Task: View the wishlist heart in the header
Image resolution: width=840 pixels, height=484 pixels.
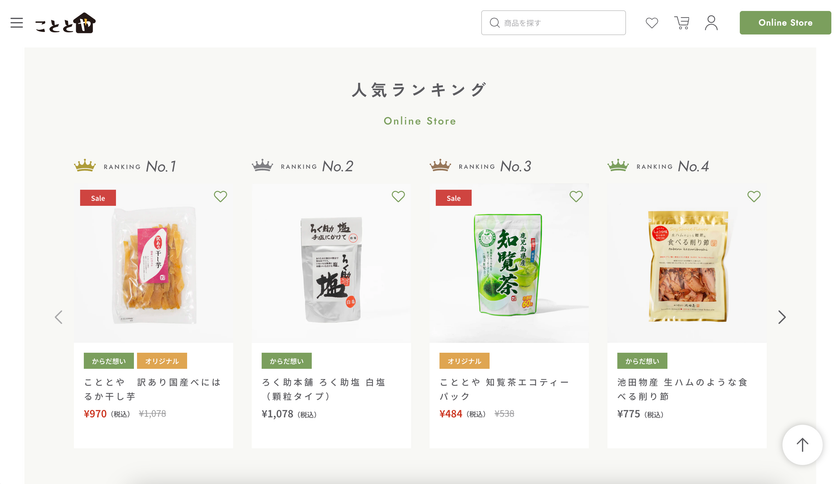Action: [x=651, y=23]
